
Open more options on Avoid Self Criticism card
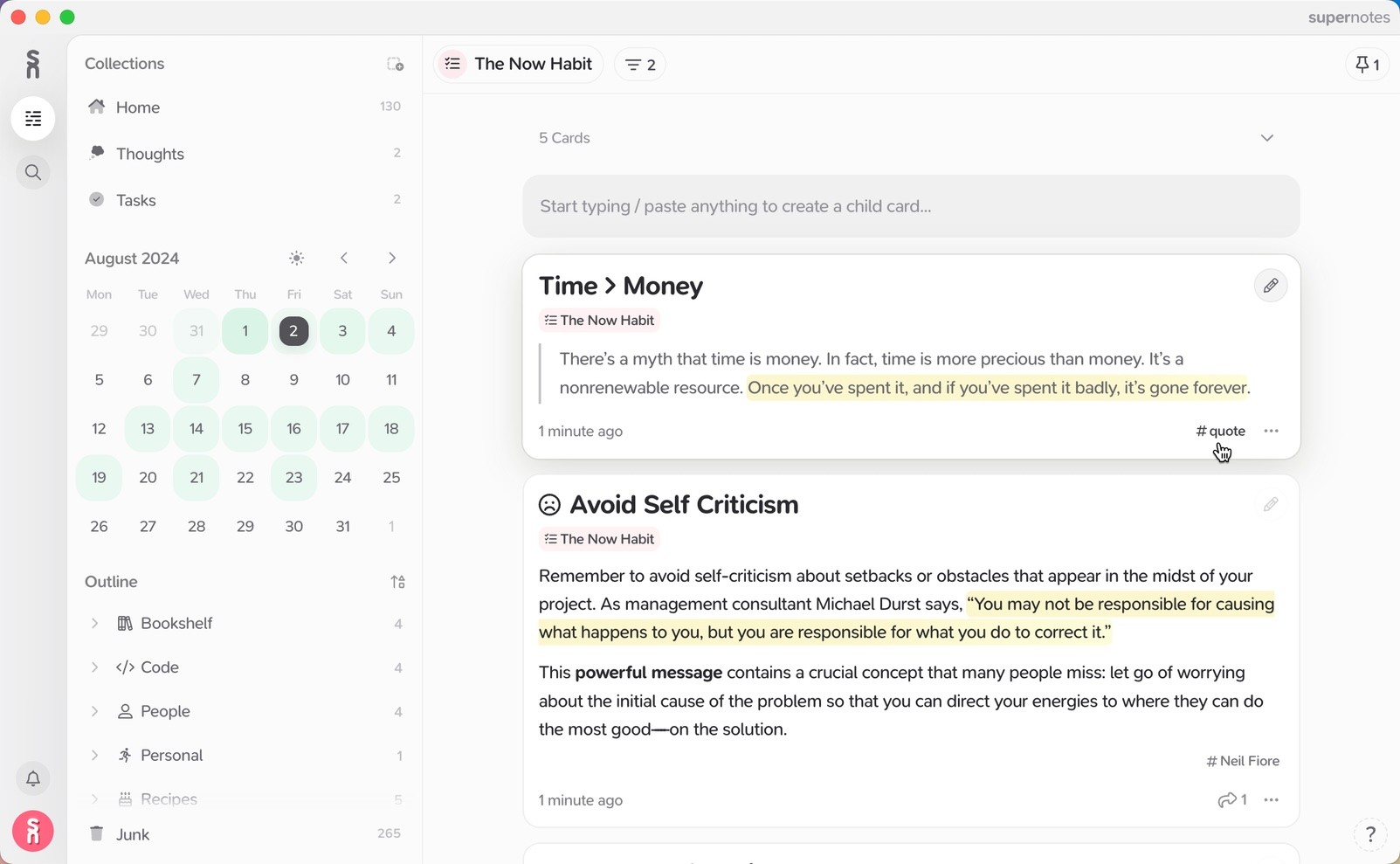point(1271,800)
